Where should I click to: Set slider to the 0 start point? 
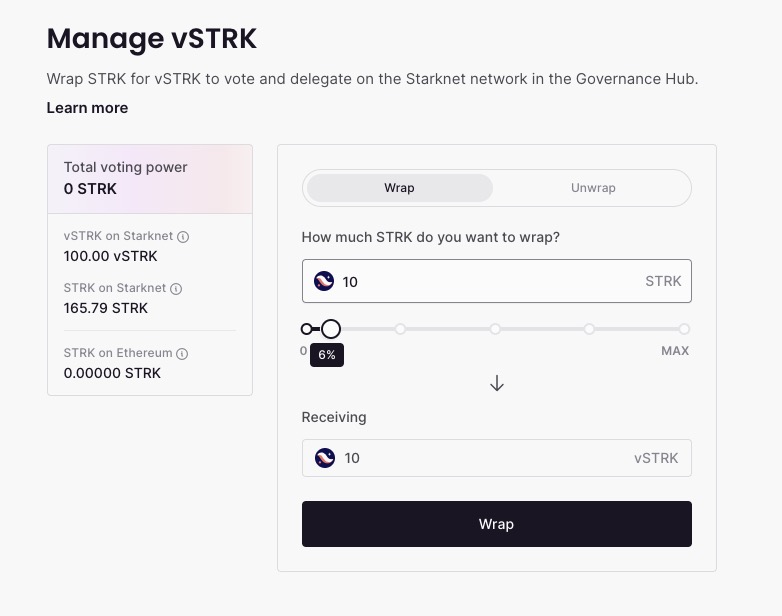pyautogui.click(x=307, y=329)
